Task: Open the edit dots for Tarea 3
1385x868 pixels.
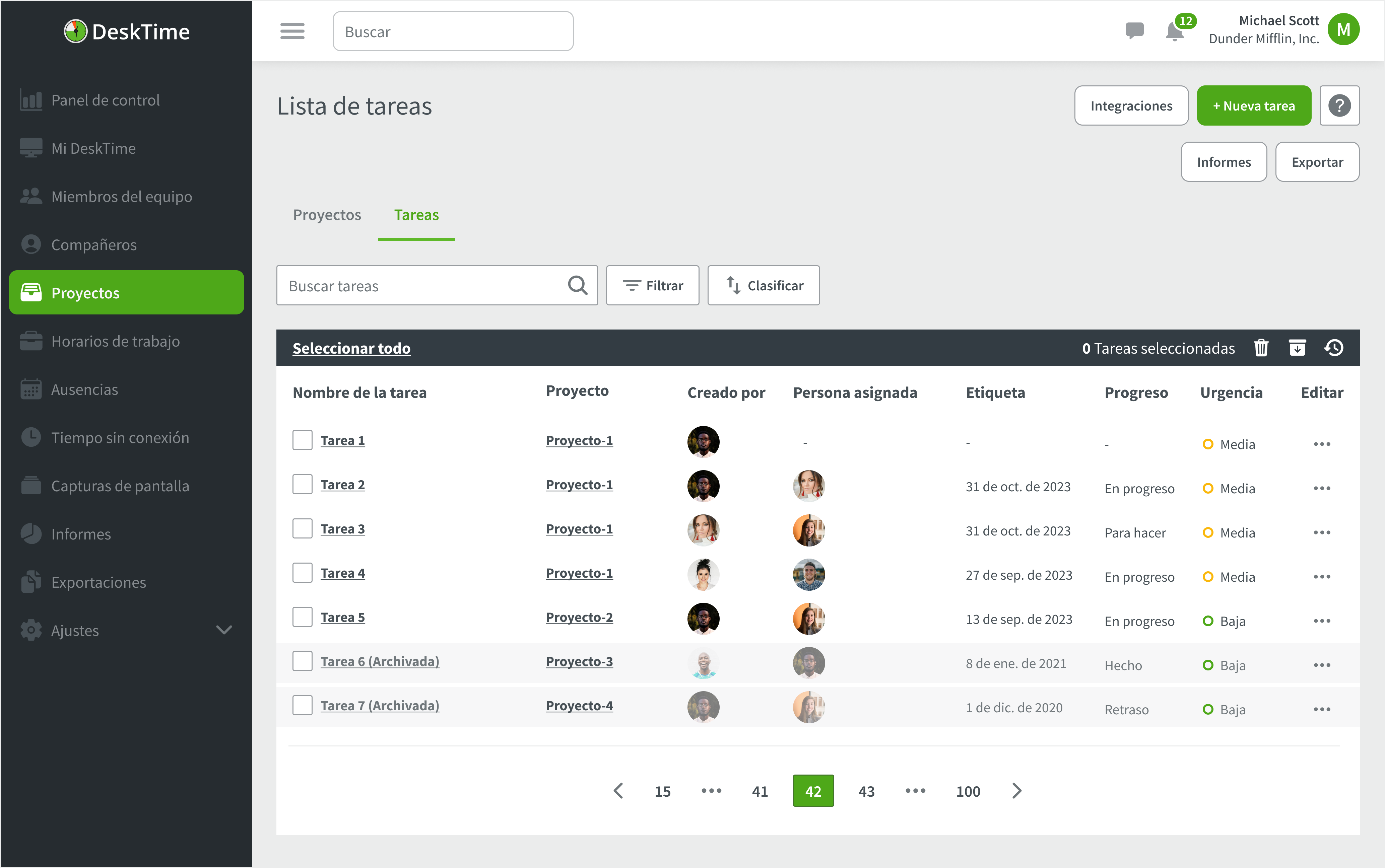Action: (1321, 532)
